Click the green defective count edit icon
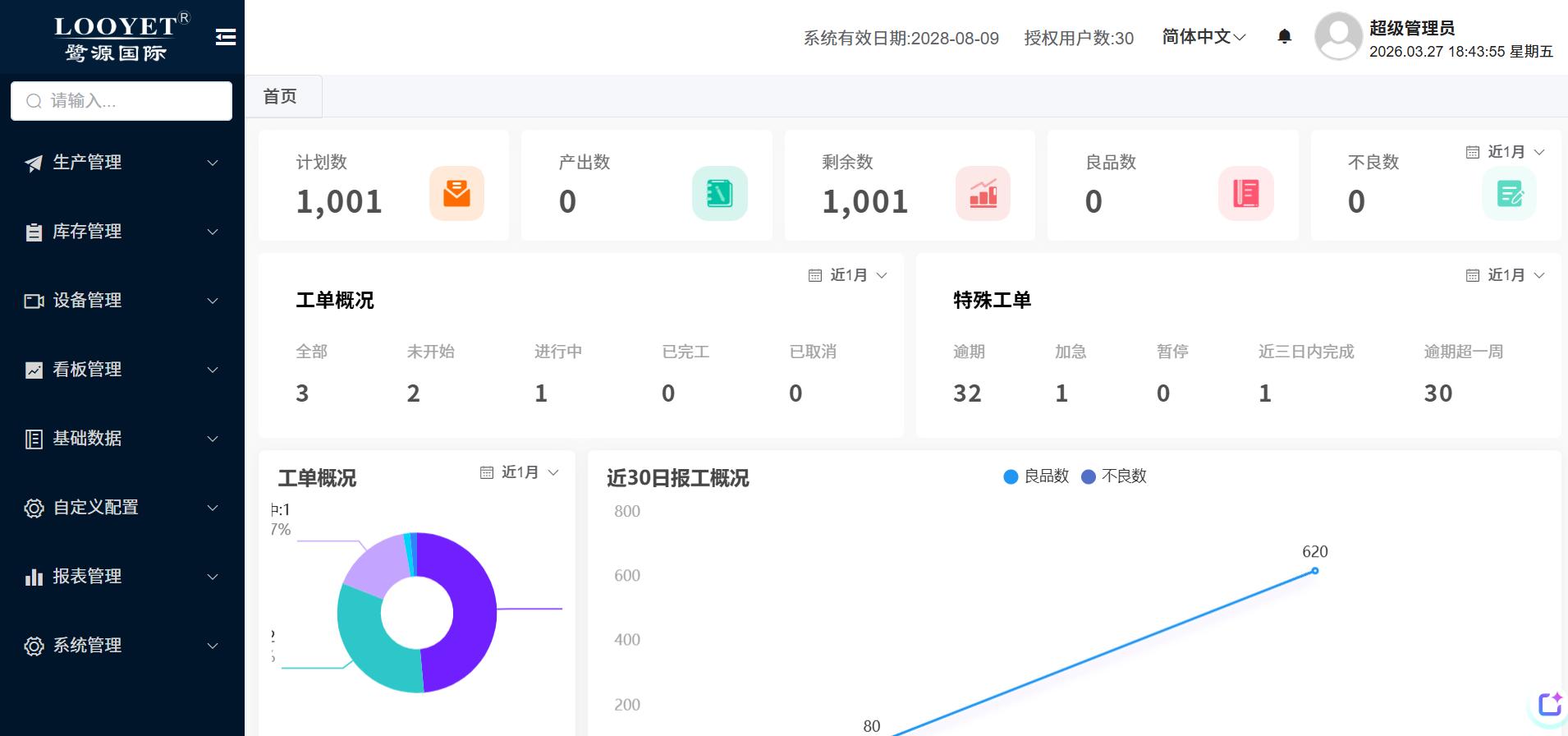 [1509, 194]
